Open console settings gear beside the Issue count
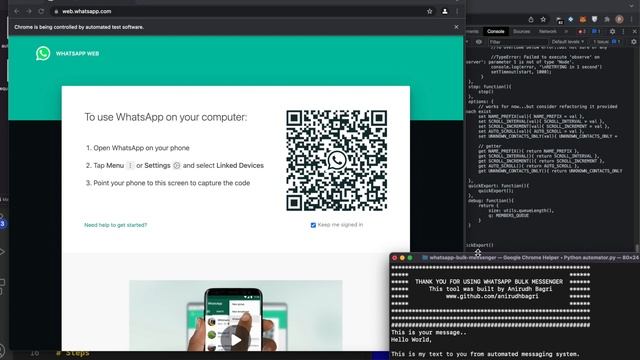Viewport: 640px width, 360px height. pos(634,42)
